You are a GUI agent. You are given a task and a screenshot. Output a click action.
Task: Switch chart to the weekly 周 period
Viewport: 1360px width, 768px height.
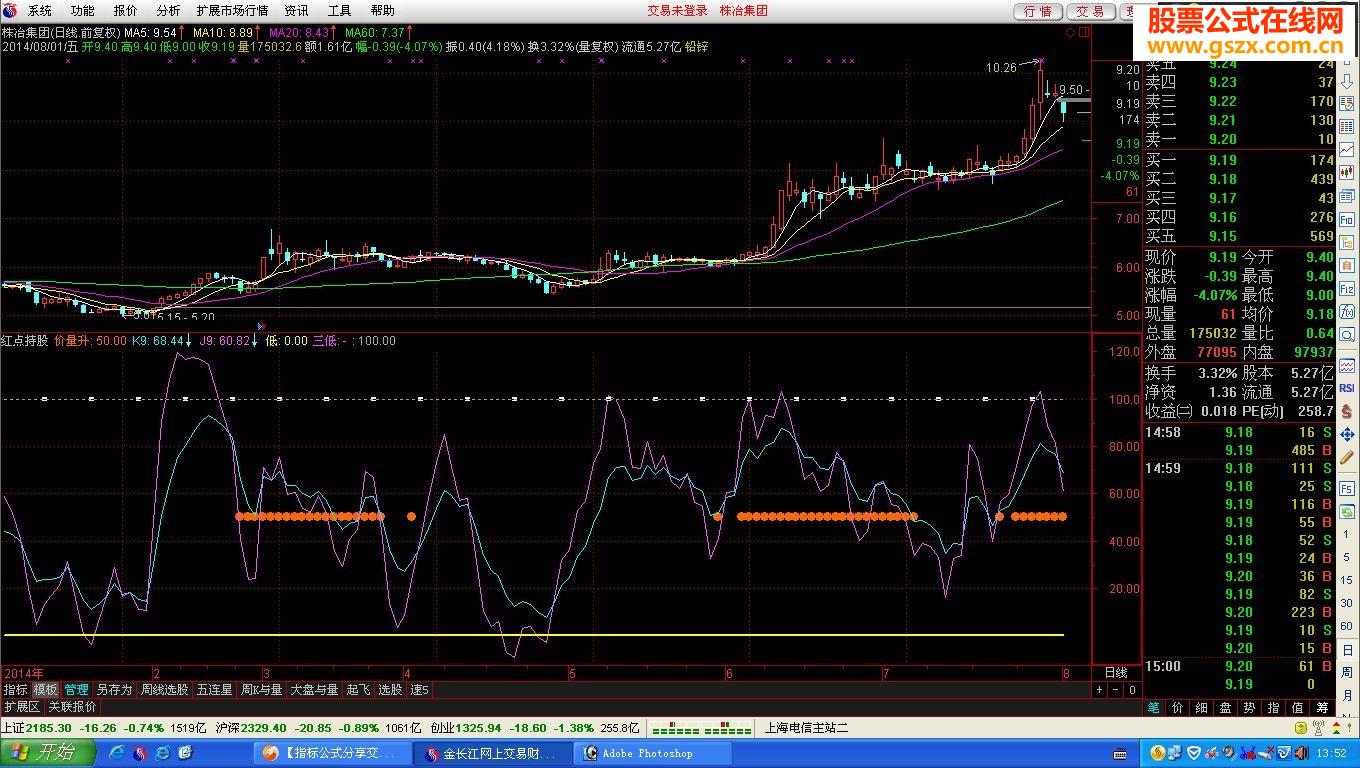[1347, 672]
